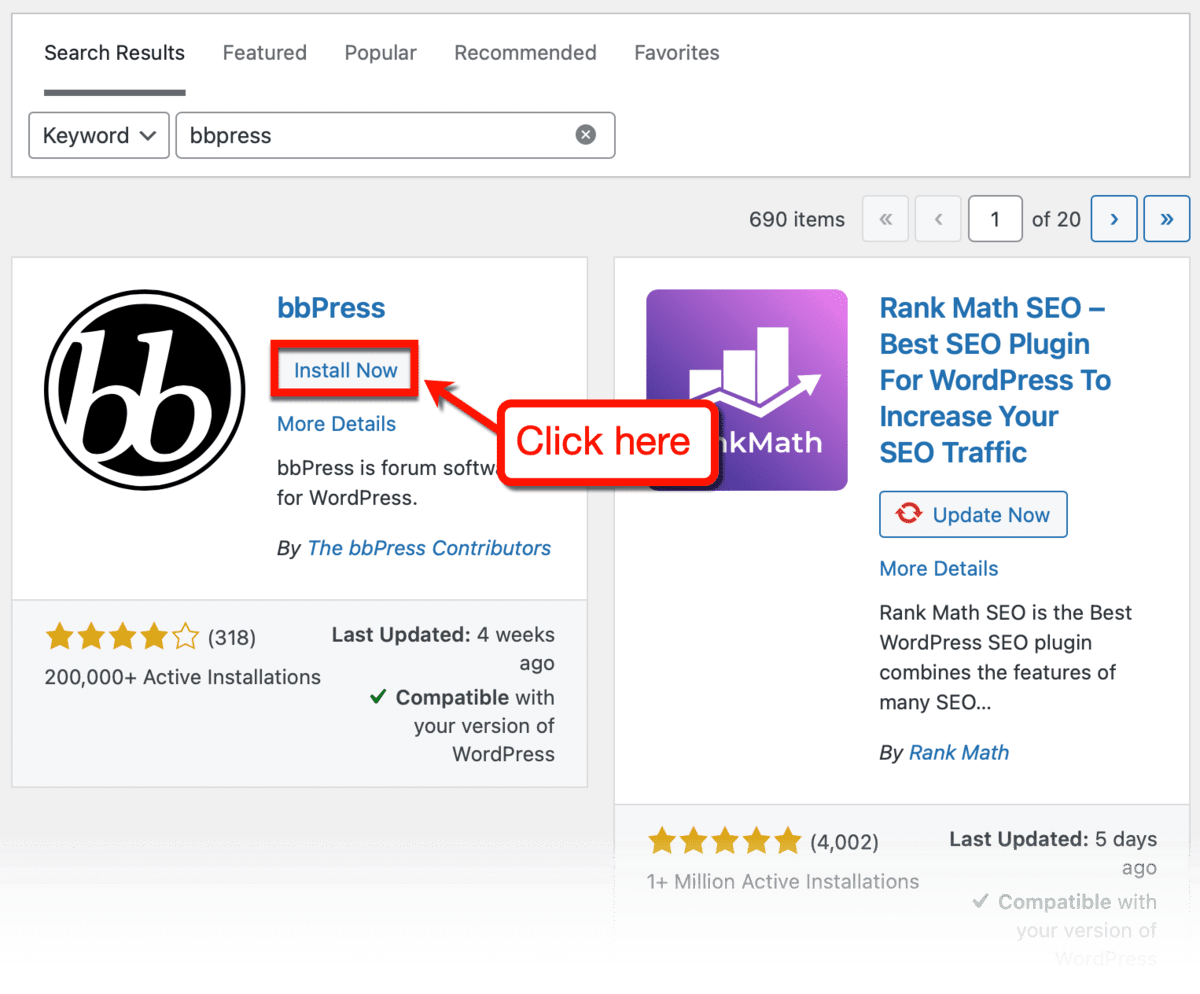Click The bbPress Contributors author link
This screenshot has height=994, width=1200.
[429, 547]
